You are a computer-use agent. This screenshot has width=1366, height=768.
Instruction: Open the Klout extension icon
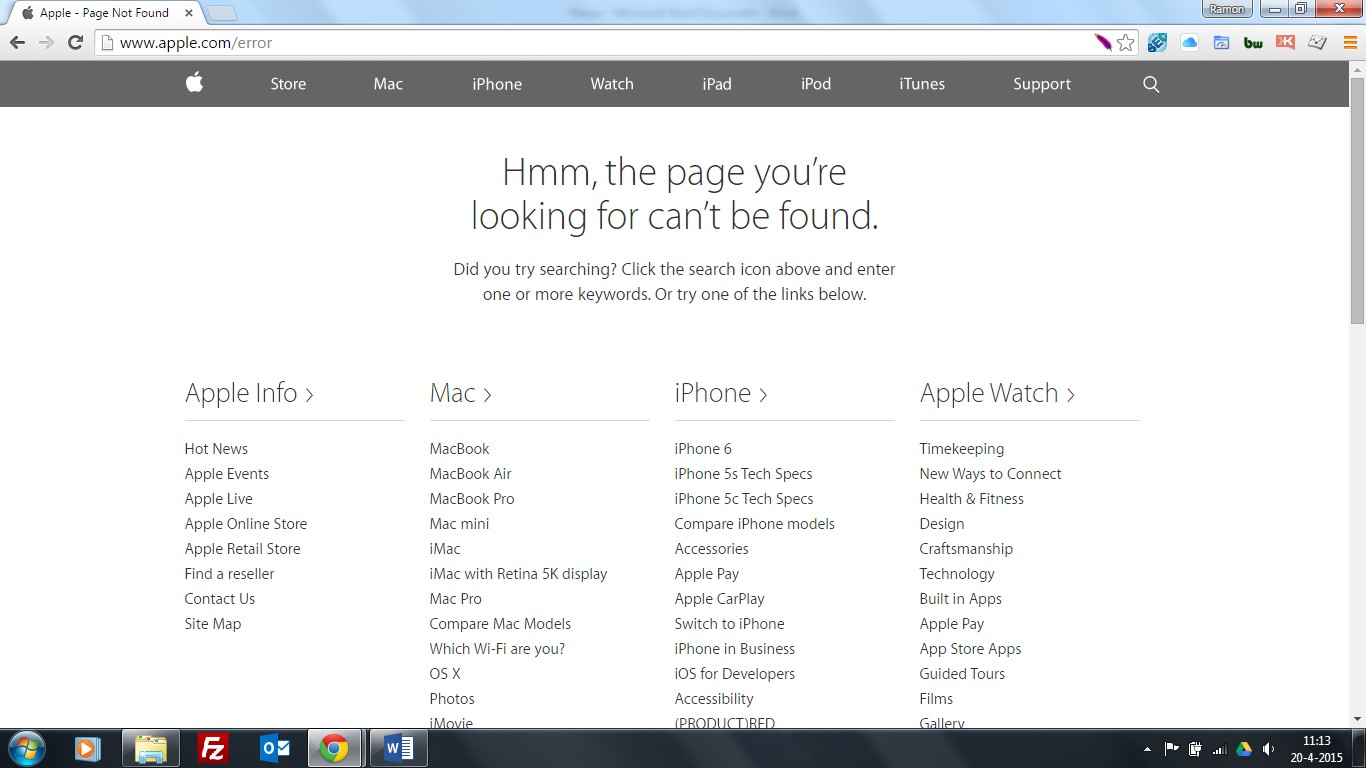[x=1285, y=42]
